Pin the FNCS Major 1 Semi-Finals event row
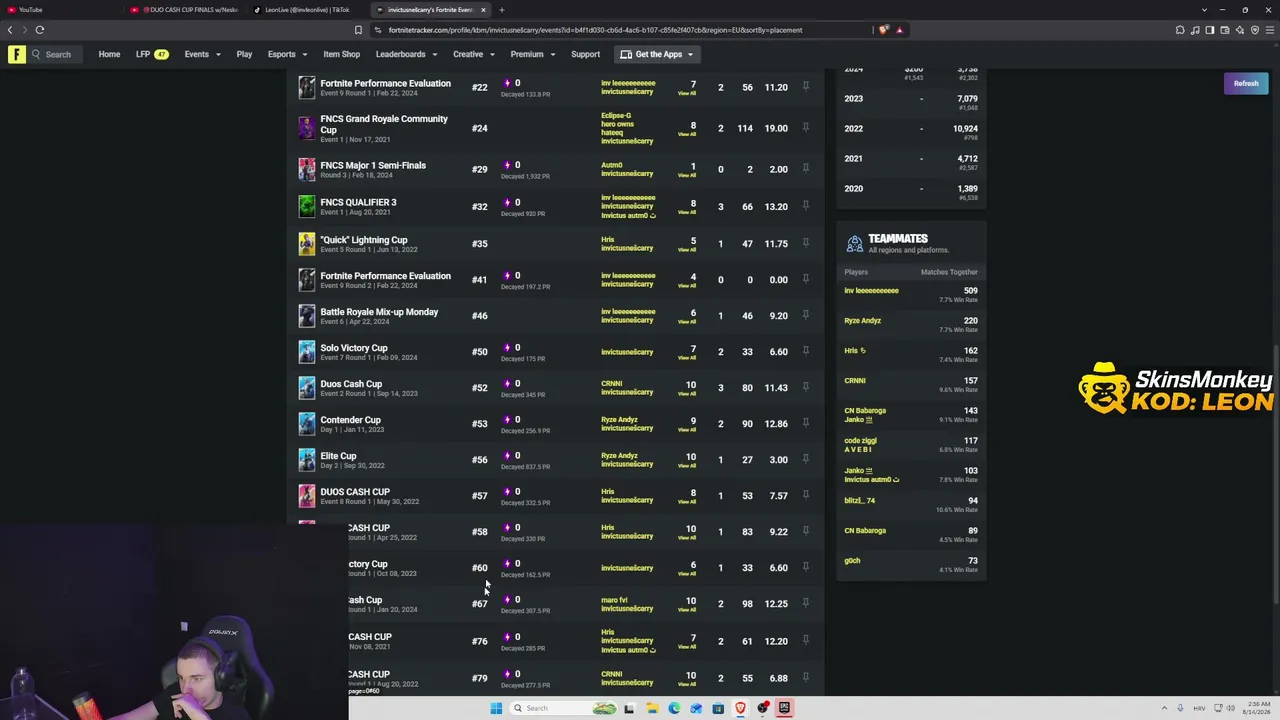Viewport: 1280px width, 720px height. pos(805,169)
